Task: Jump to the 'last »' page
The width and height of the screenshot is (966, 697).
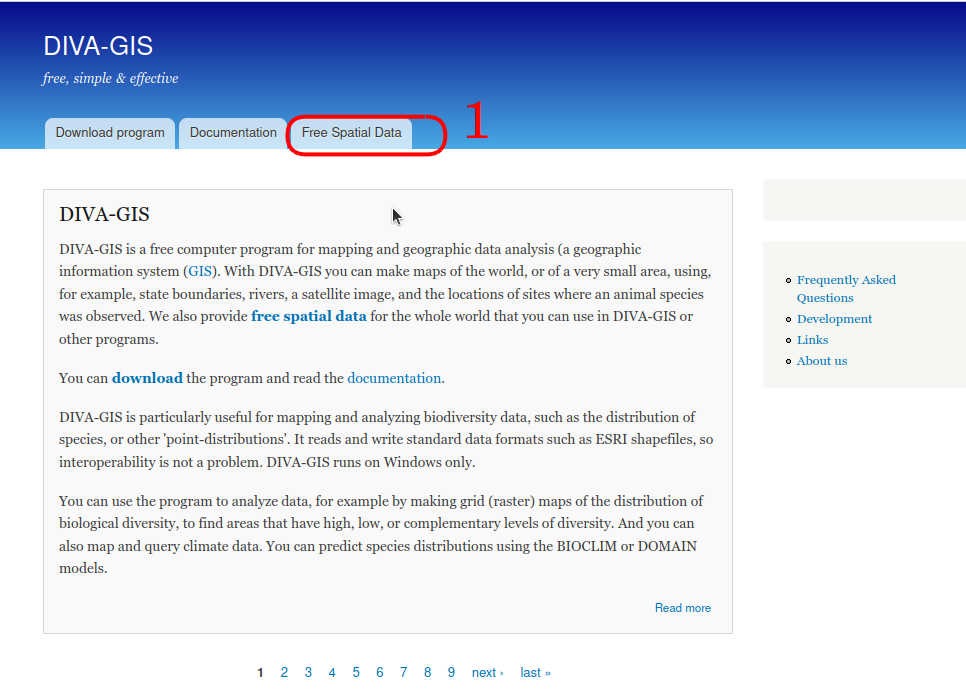Action: click(535, 672)
